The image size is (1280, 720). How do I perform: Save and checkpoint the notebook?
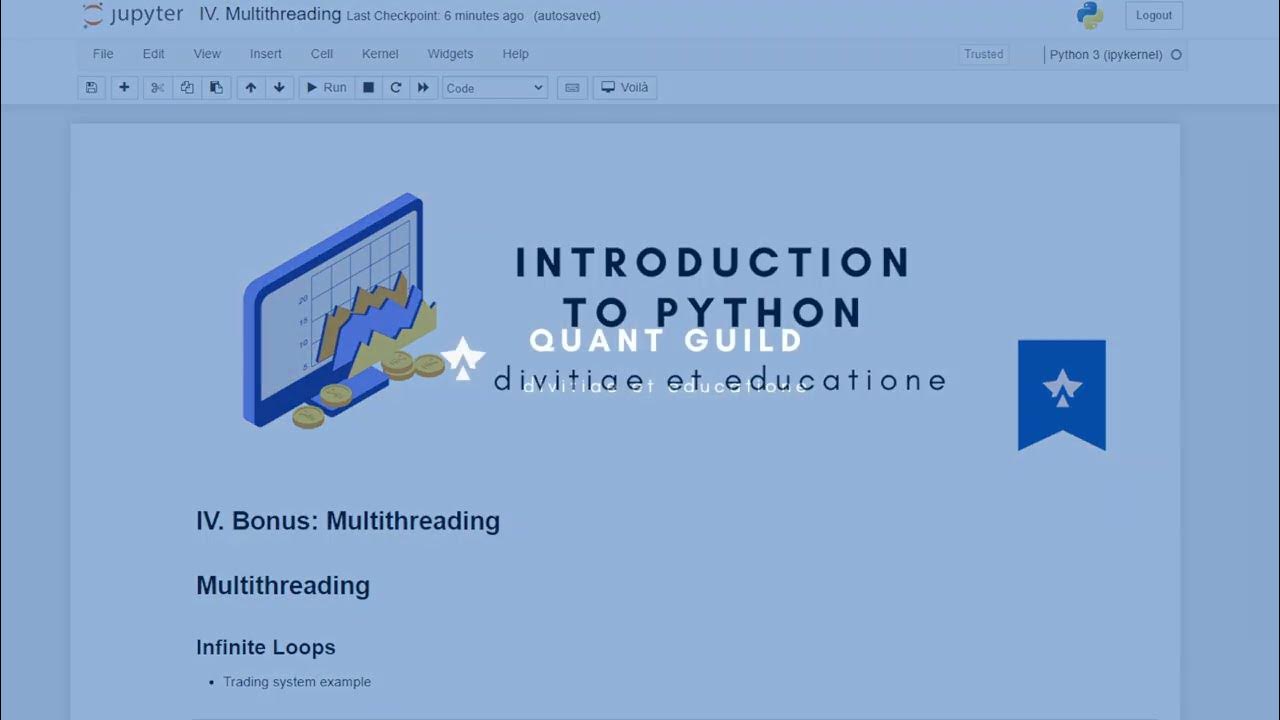pos(91,88)
